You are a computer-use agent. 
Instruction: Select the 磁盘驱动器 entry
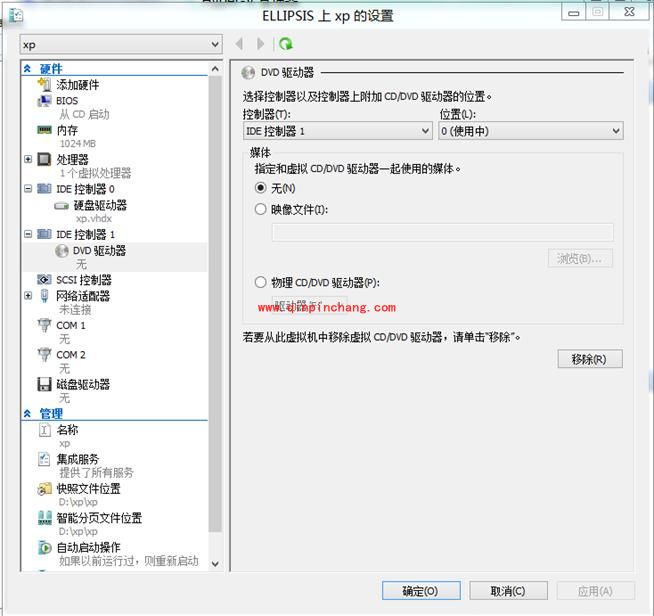pyautogui.click(x=83, y=384)
